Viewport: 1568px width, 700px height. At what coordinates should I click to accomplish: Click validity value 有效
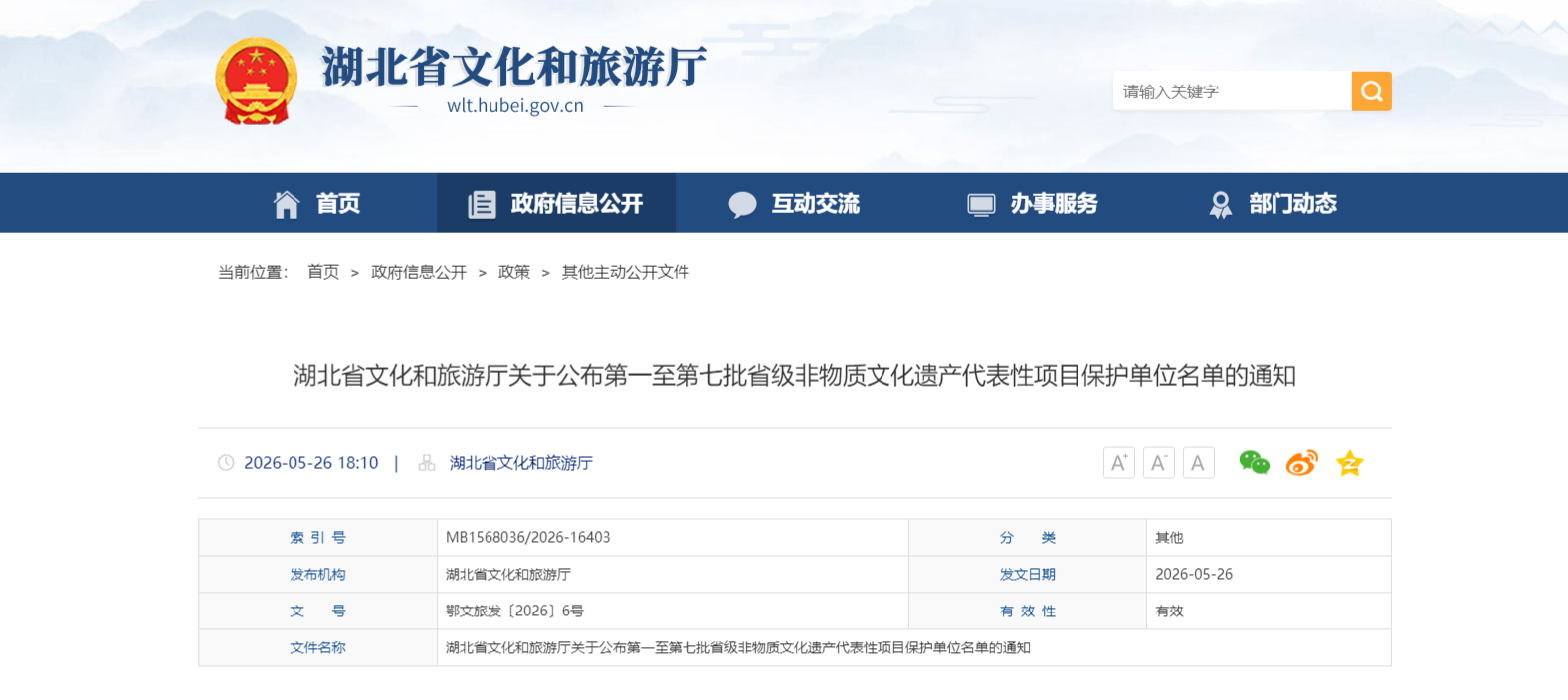(x=1170, y=612)
